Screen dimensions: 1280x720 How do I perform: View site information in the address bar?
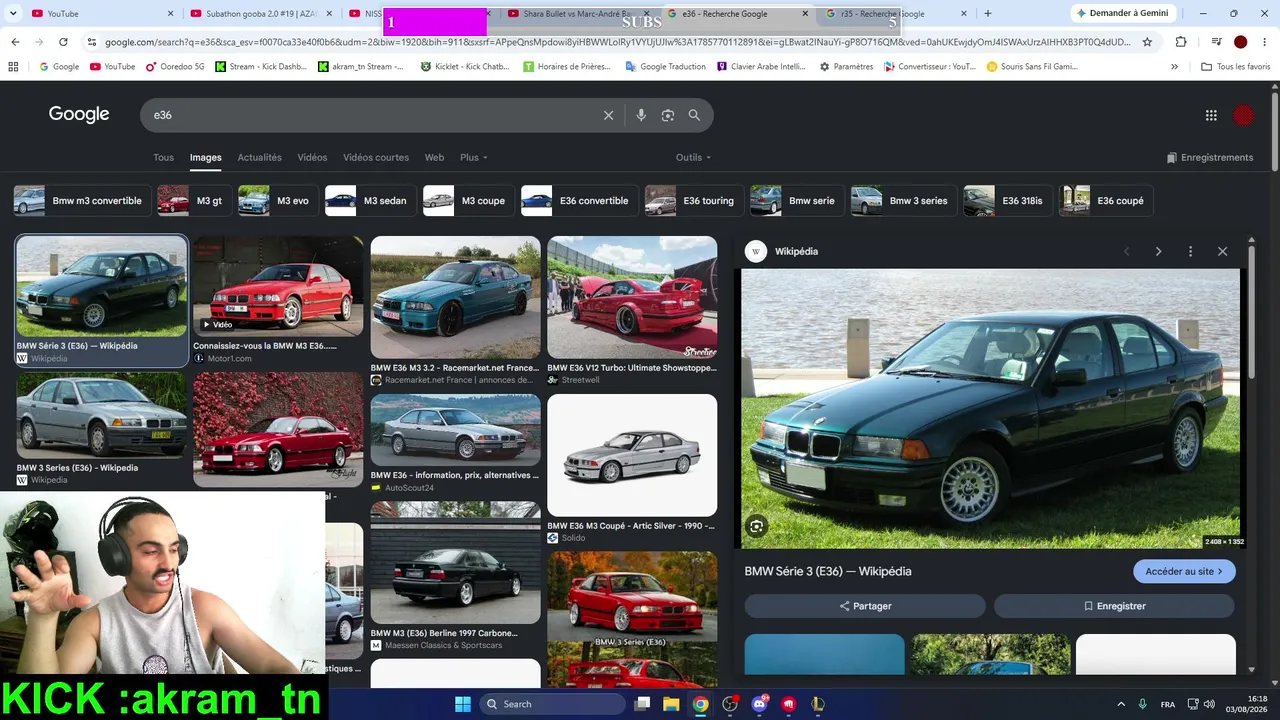coord(92,42)
